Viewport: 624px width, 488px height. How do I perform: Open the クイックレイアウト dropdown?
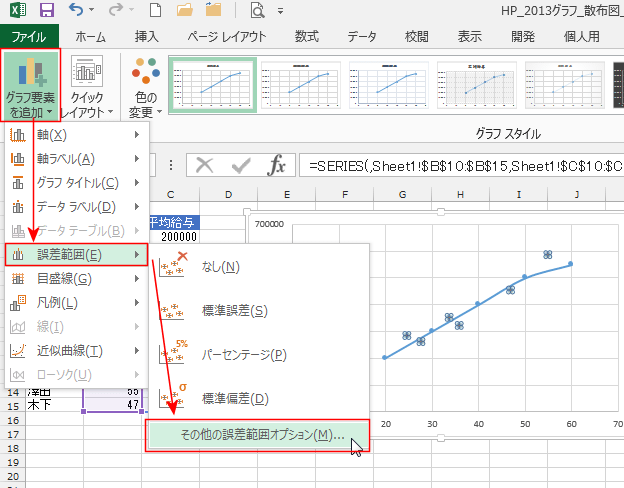[x=87, y=85]
